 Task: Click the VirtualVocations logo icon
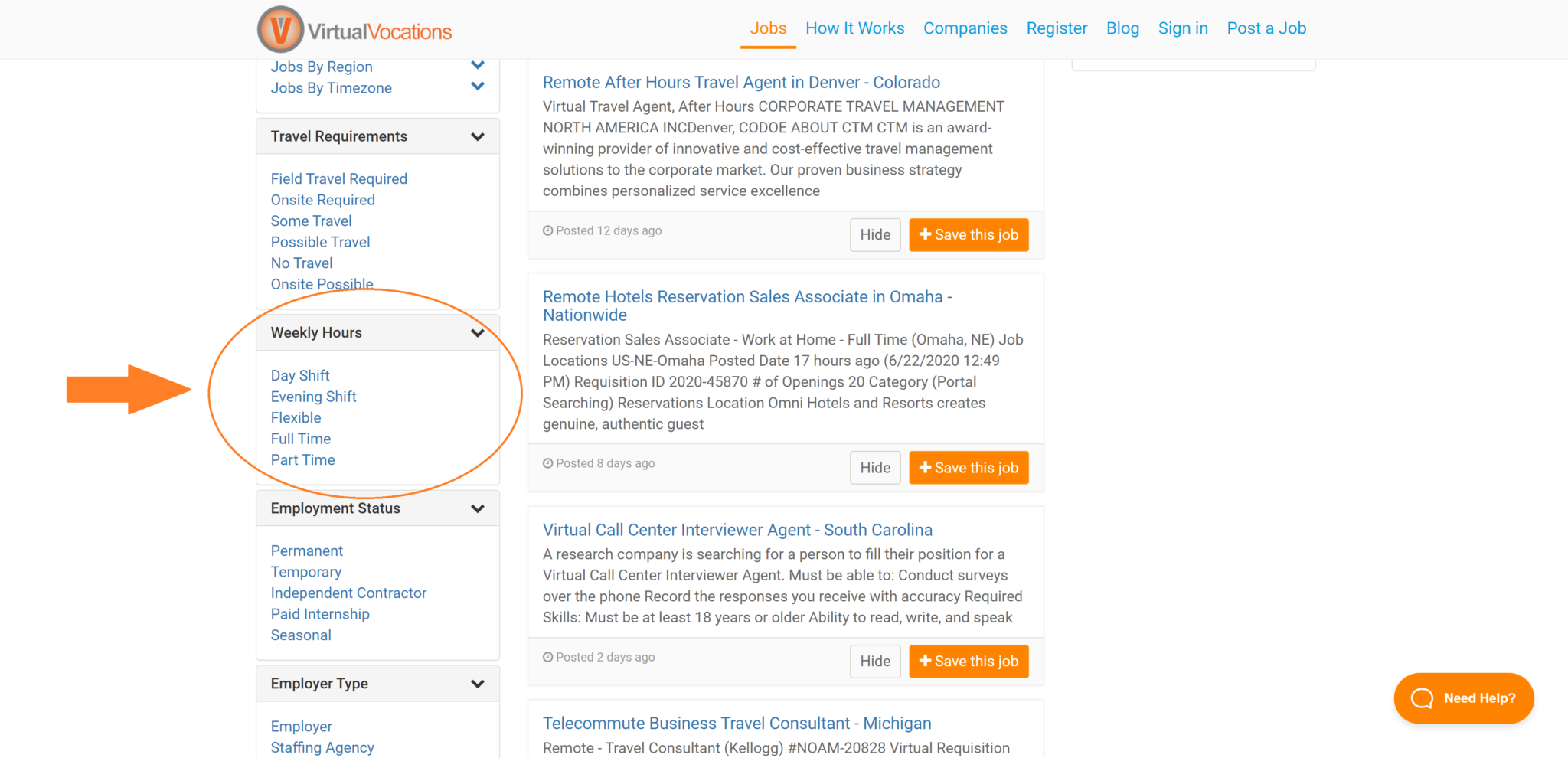coord(280,29)
